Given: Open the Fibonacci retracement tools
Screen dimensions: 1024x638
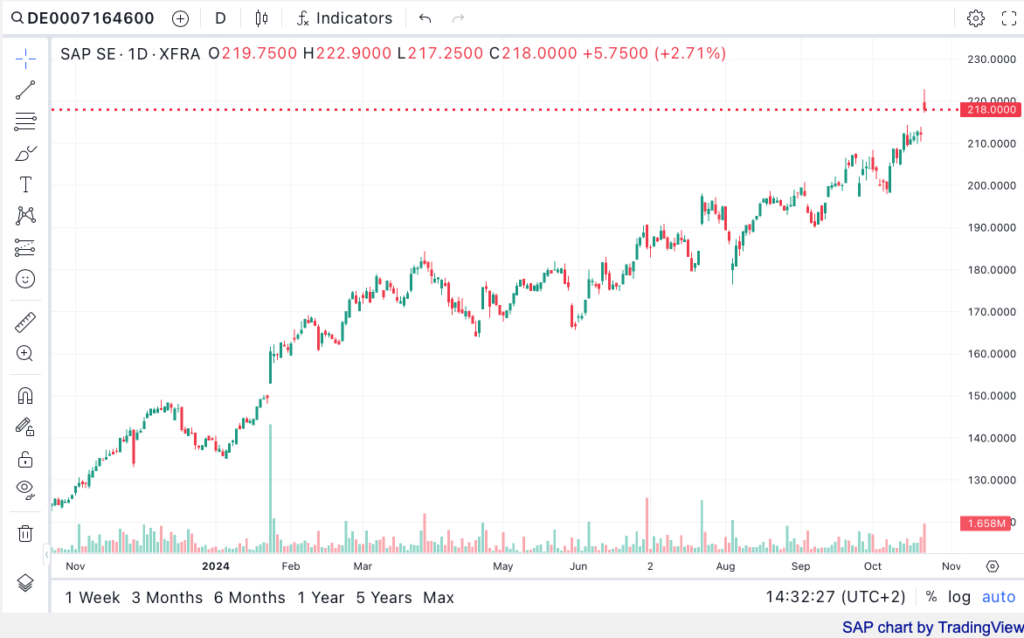Looking at the screenshot, I should (x=25, y=121).
